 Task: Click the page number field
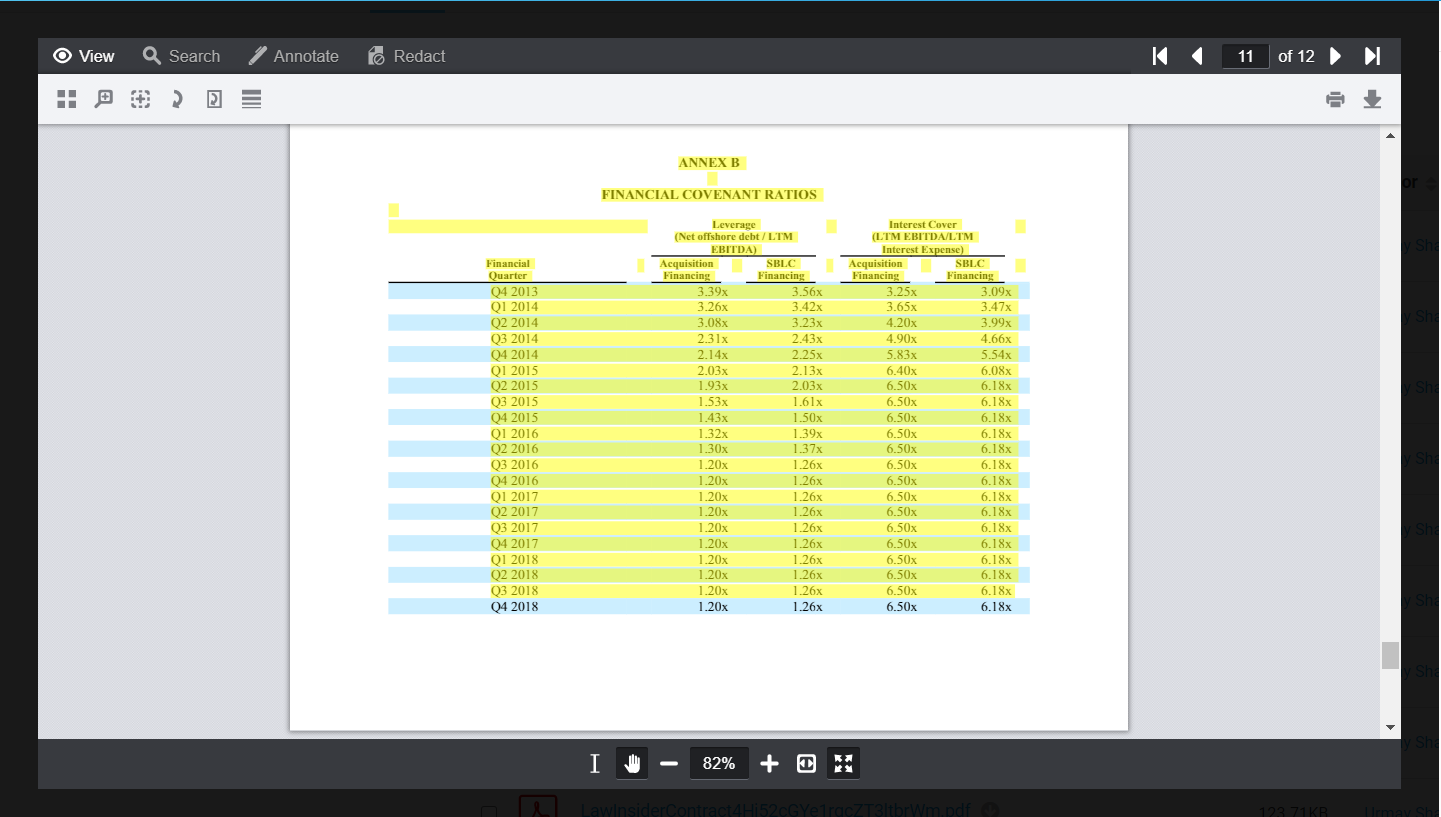(x=1245, y=56)
